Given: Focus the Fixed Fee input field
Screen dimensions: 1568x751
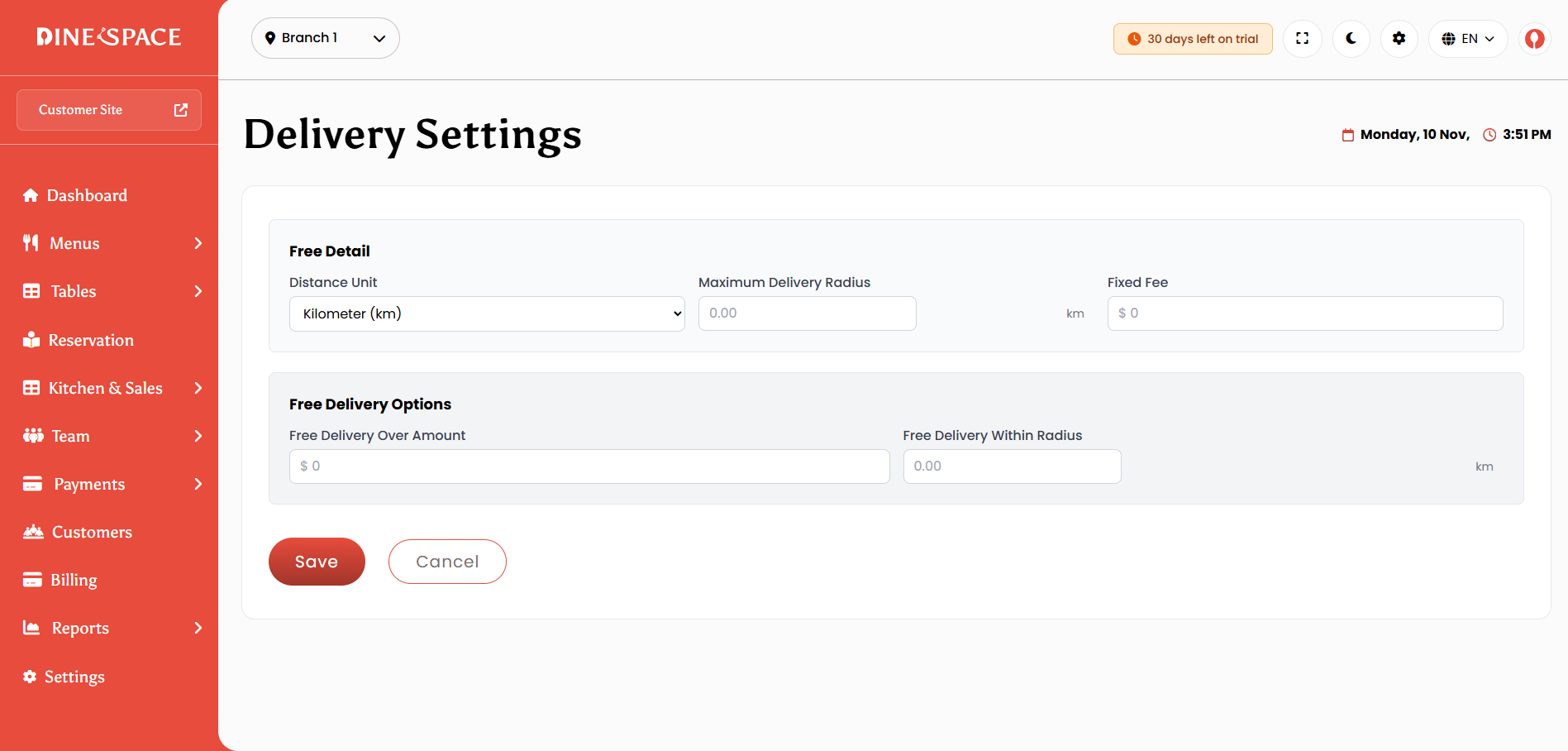Looking at the screenshot, I should [1305, 313].
